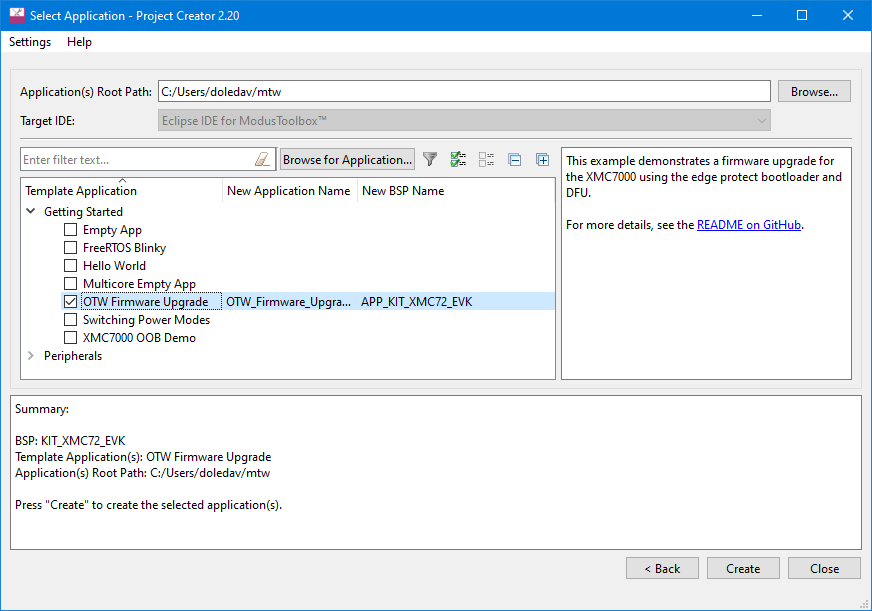The image size is (872, 611).
Task: Click the Create button
Action: pyautogui.click(x=743, y=568)
